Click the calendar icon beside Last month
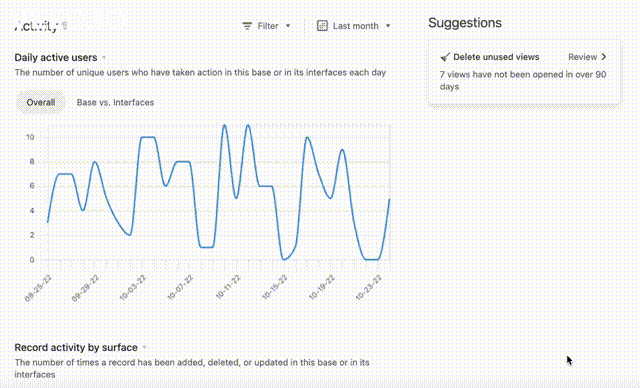Screen dimensions: 640x388 click(x=322, y=26)
